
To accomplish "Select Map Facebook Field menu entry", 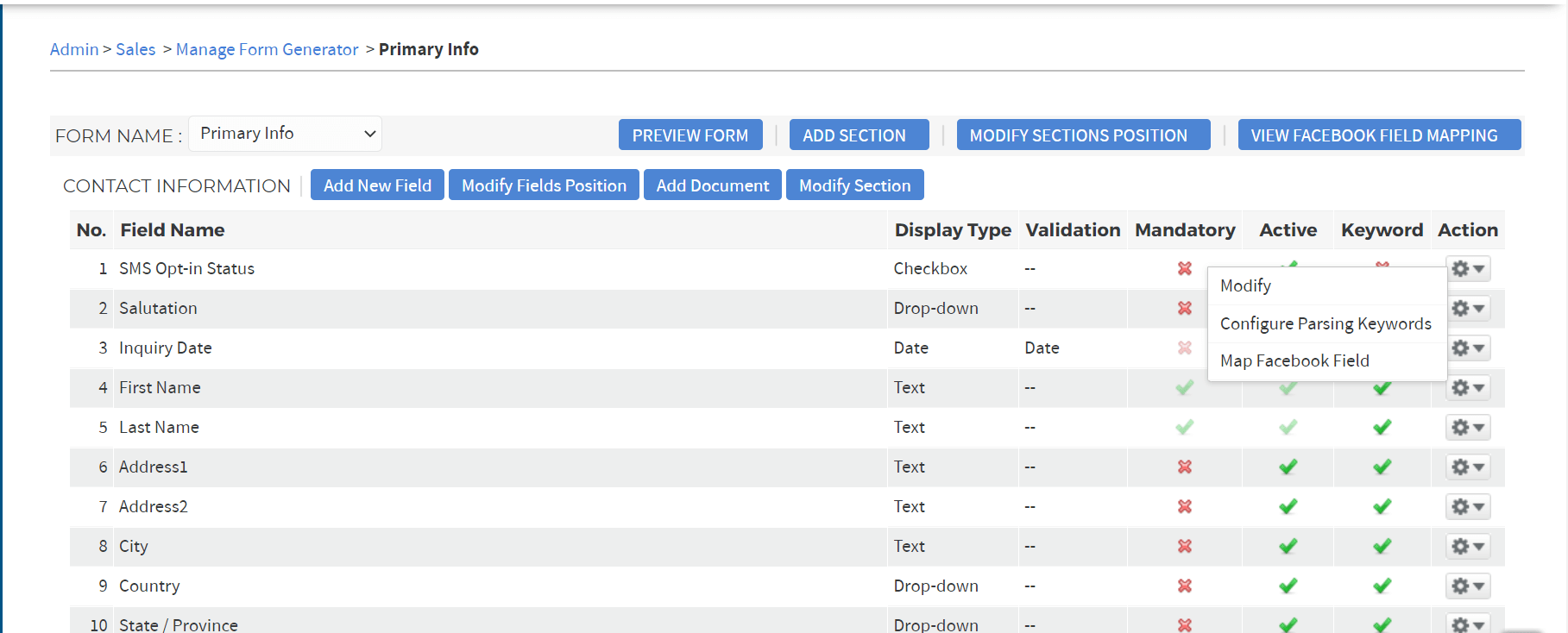I will [x=1294, y=360].
